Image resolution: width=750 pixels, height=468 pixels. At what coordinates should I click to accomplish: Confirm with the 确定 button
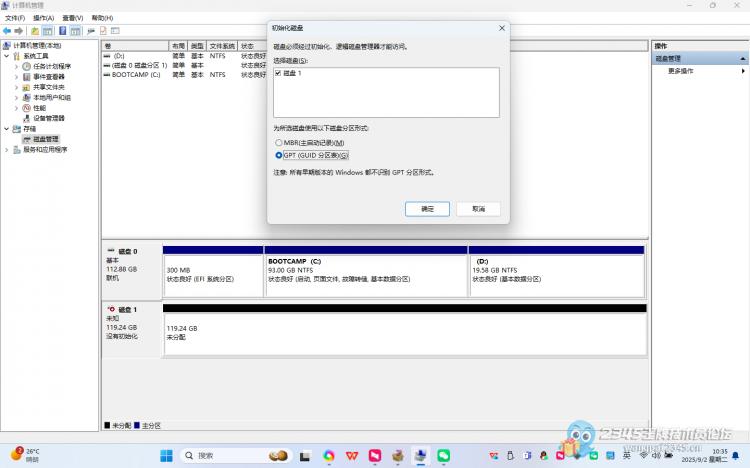[x=427, y=209]
